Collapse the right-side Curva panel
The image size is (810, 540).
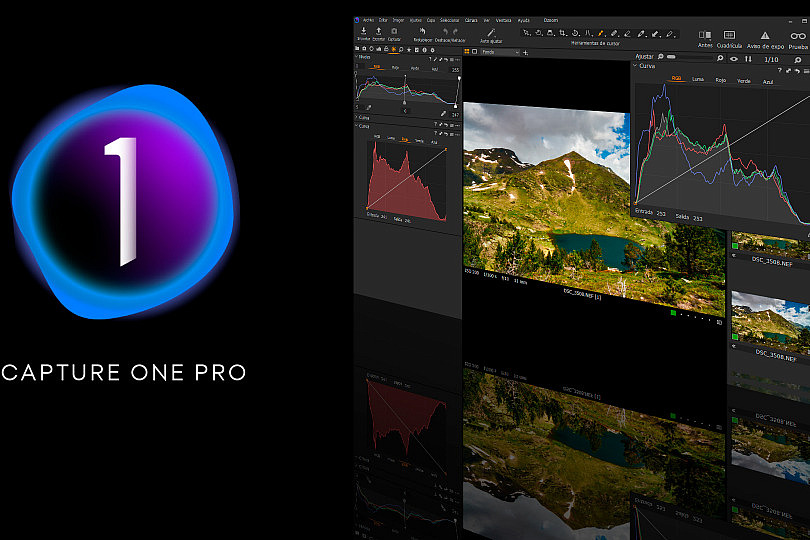635,66
